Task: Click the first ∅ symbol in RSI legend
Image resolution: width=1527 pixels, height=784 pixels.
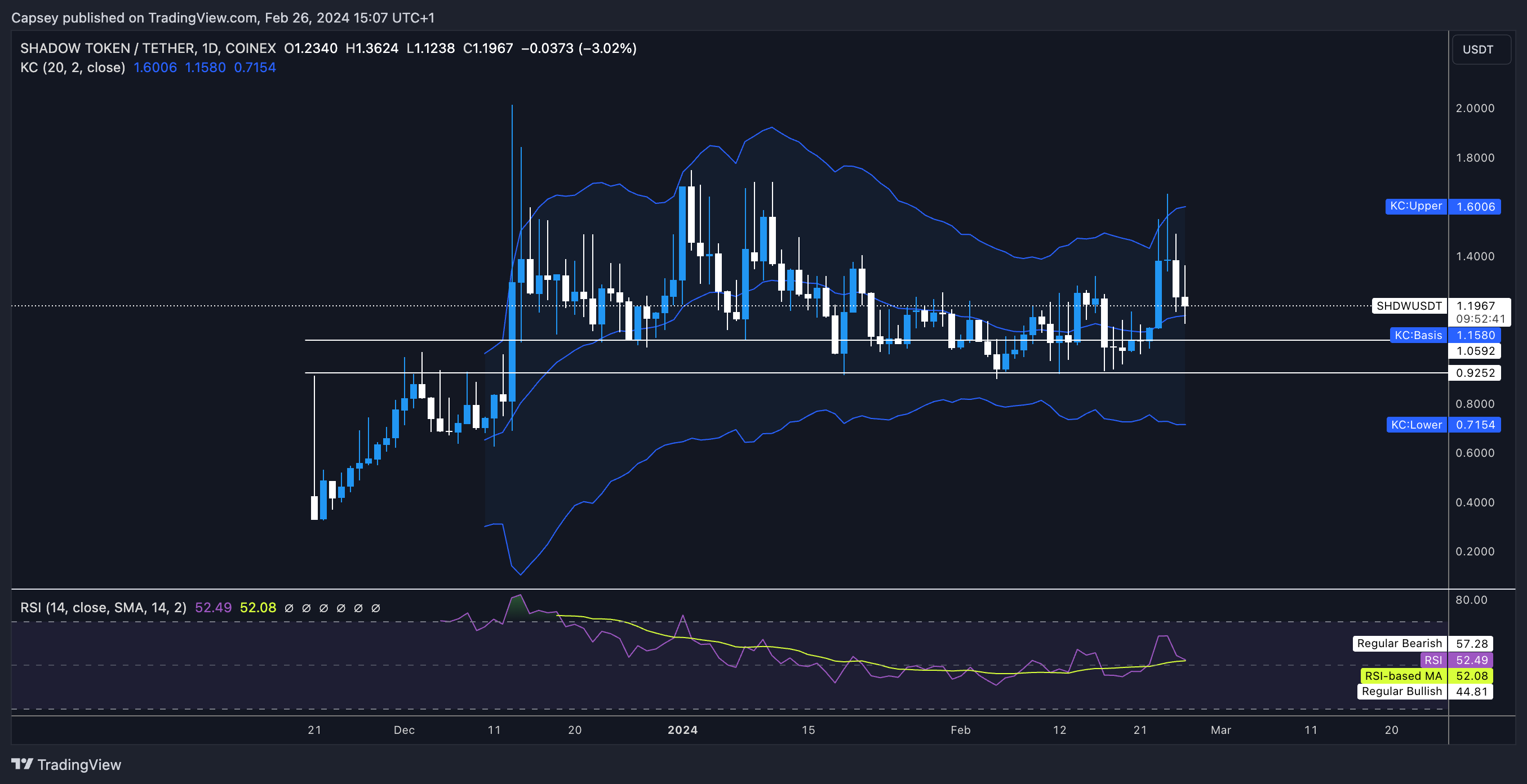Action: click(x=289, y=608)
